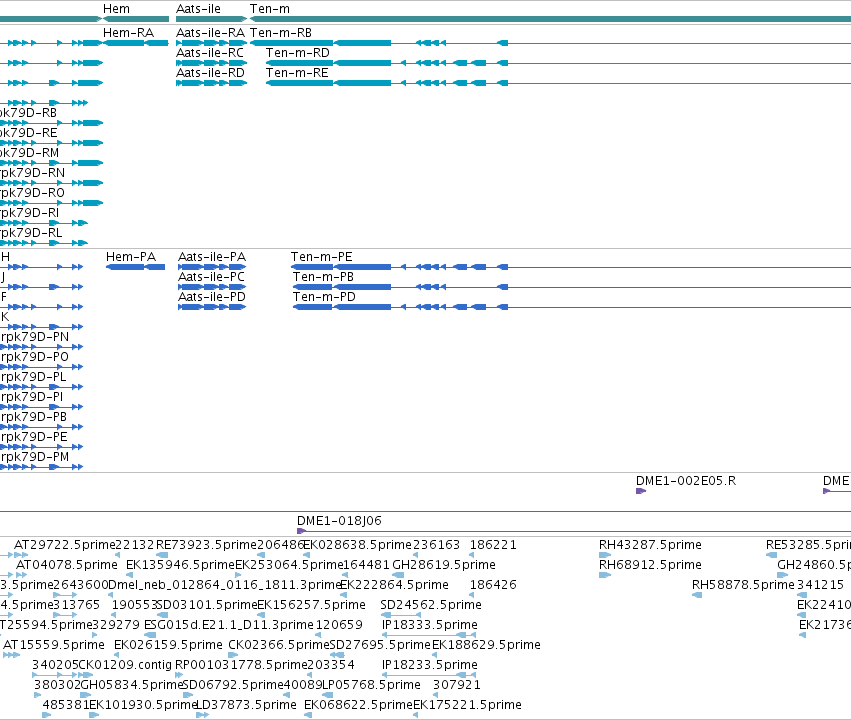Screen dimensions: 851x720
Task: Select BAC clone DME1-002E05.R label
Action: pos(686,481)
